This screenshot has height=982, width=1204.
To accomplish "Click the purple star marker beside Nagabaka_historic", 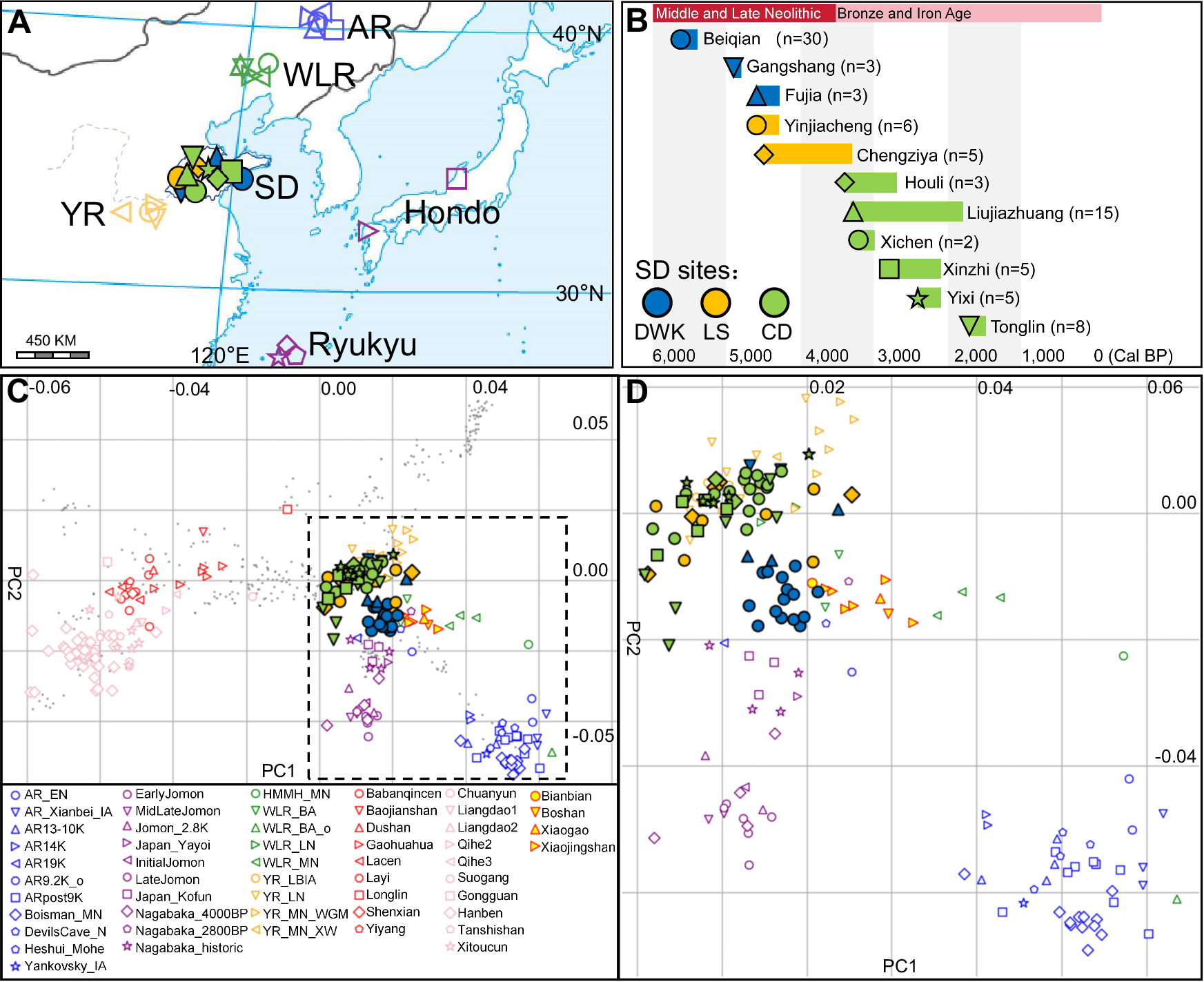I will pos(127,946).
